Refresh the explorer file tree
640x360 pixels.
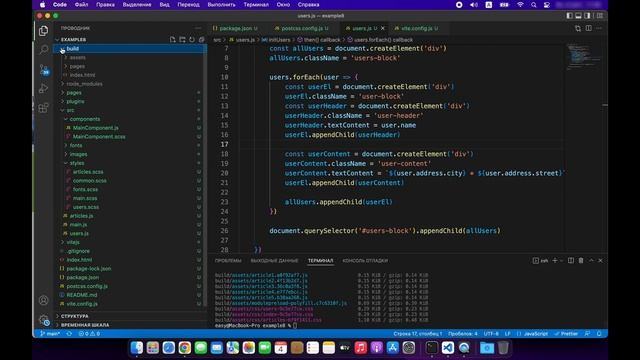click(192, 40)
